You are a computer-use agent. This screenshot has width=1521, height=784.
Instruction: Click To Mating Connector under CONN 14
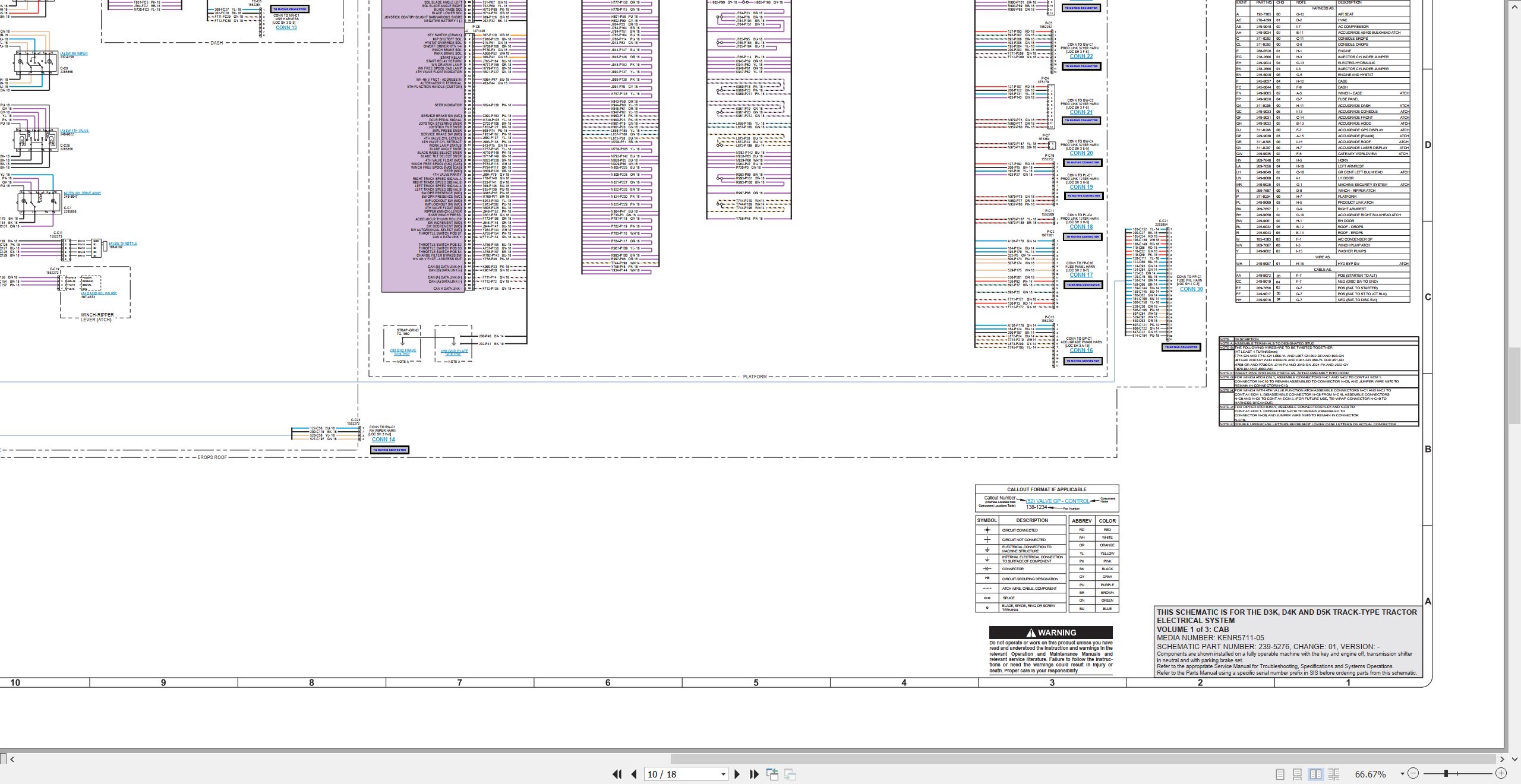[390, 450]
